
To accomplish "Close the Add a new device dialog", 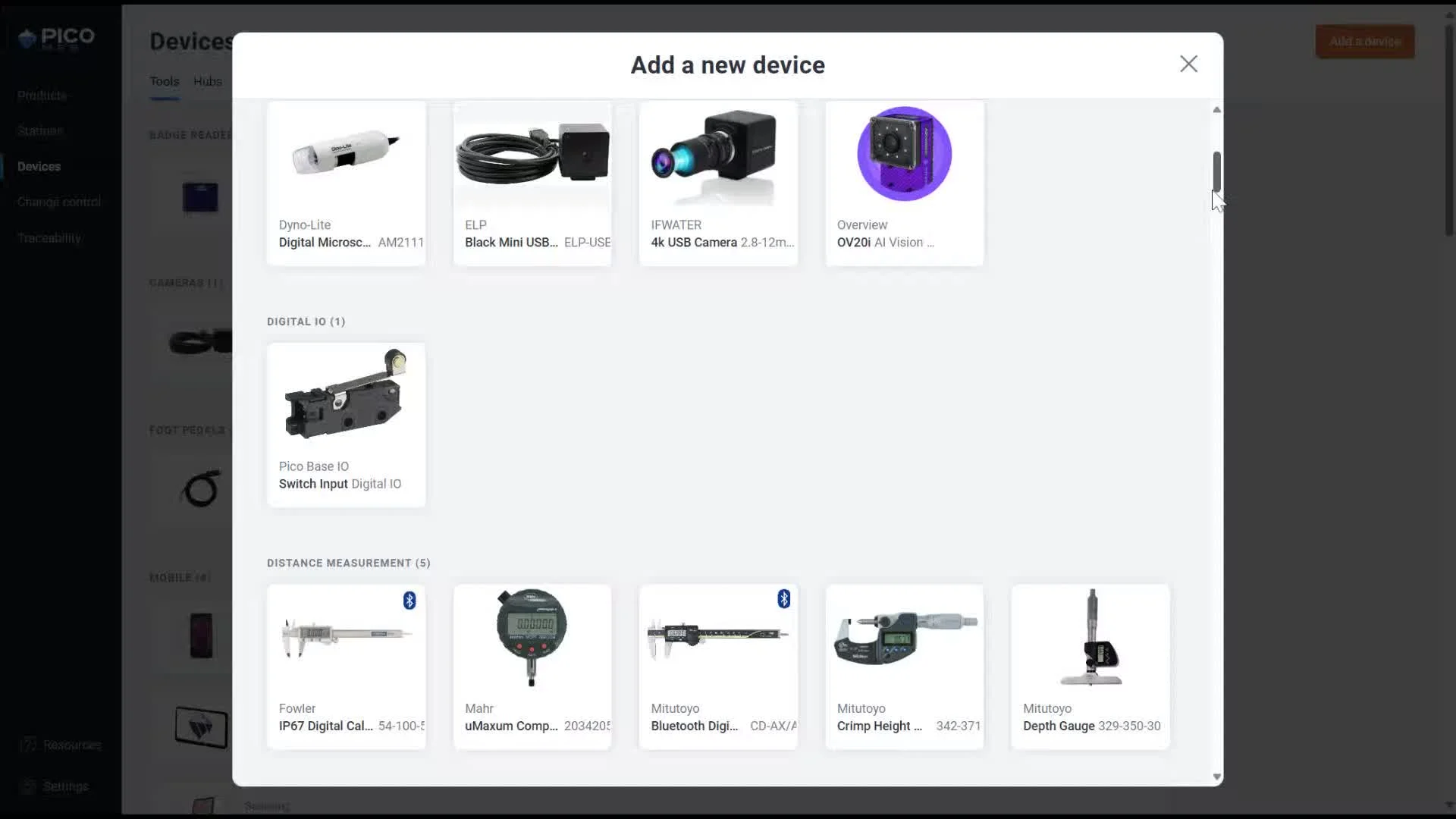I will click(1188, 64).
